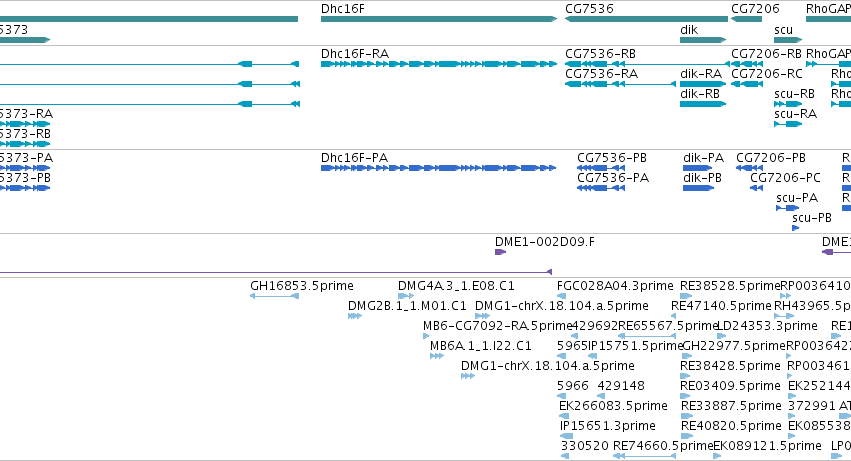The height and width of the screenshot is (461, 851).
Task: Select the dik-PB protein bar
Action: pyautogui.click(x=698, y=188)
